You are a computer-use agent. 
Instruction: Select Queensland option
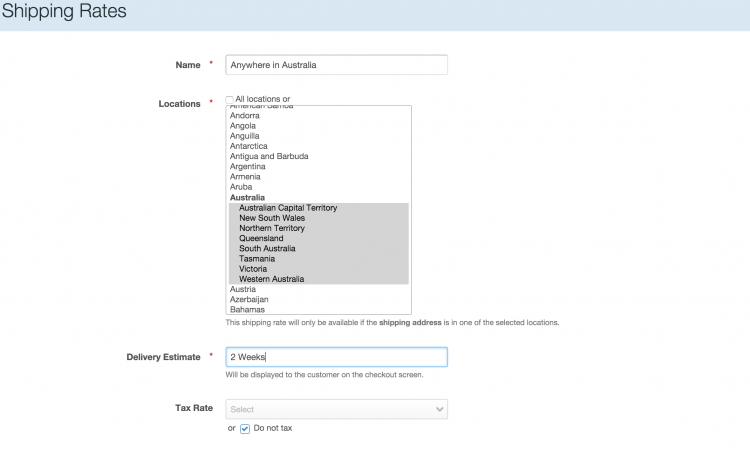319,238
